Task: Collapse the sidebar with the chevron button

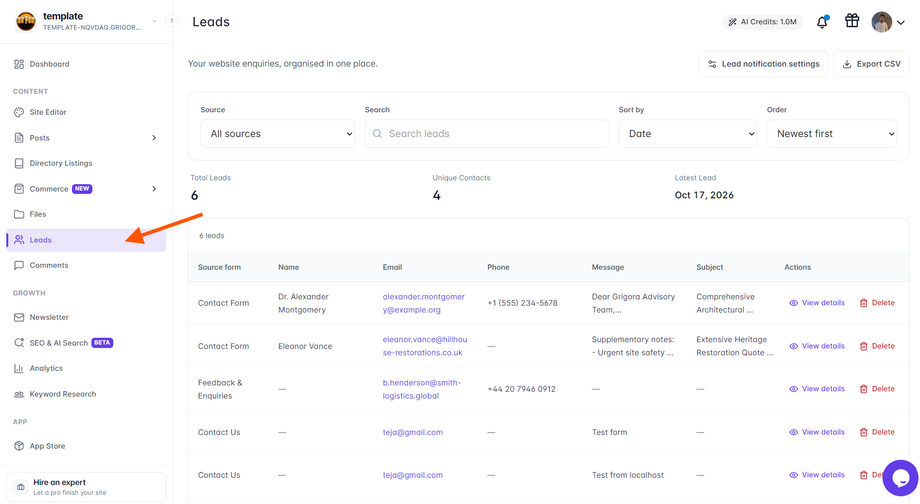Action: pyautogui.click(x=171, y=21)
